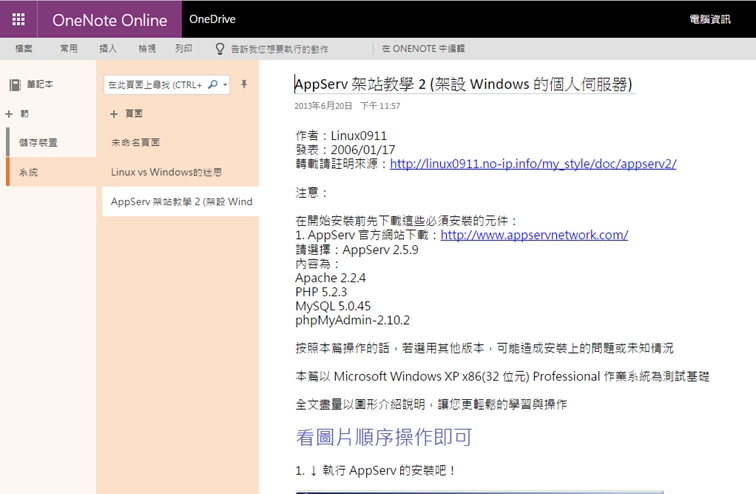Click the 注意： line
The height and width of the screenshot is (494, 756).
click(311, 193)
